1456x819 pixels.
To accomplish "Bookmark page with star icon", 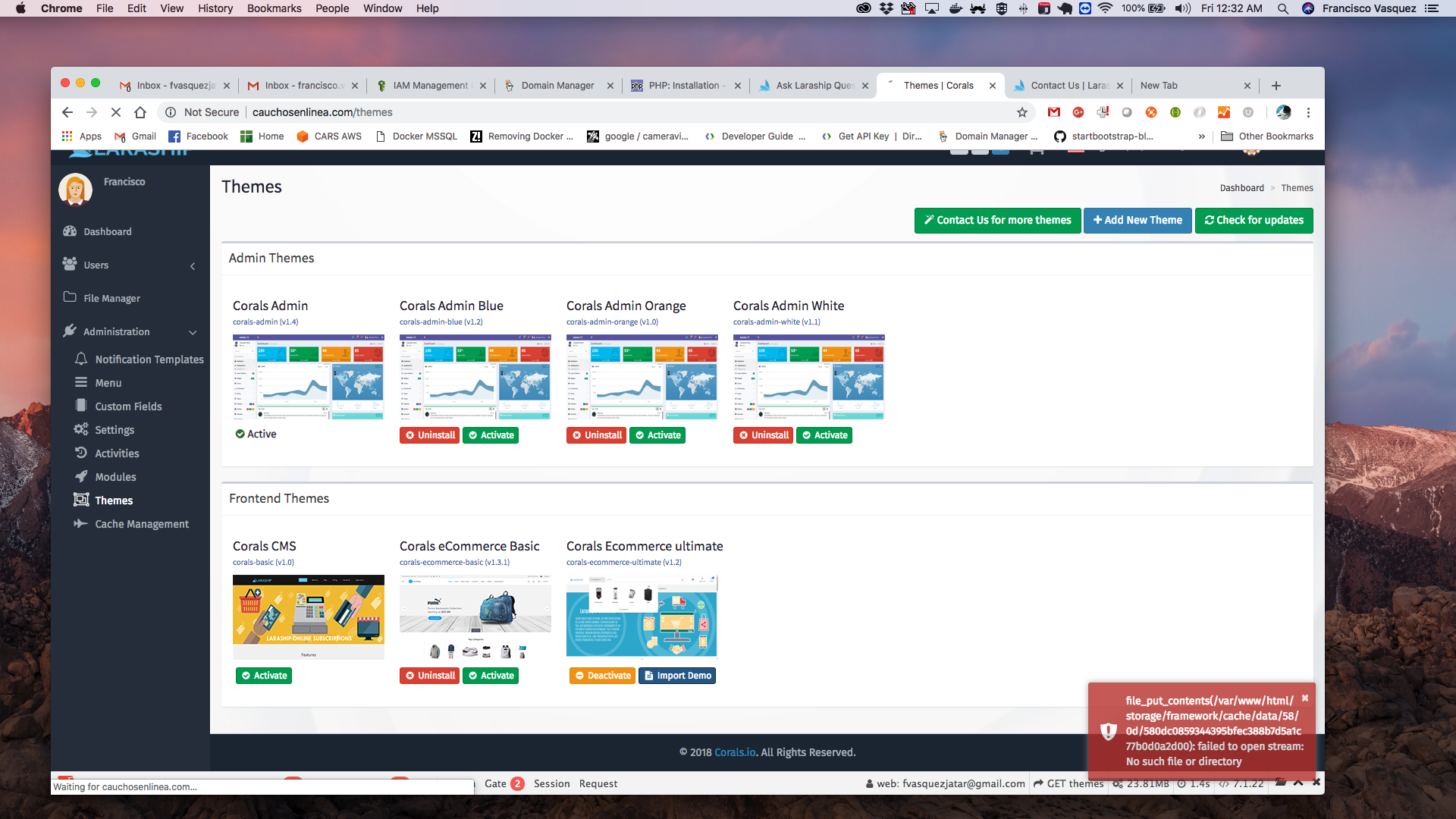I will click(1022, 112).
